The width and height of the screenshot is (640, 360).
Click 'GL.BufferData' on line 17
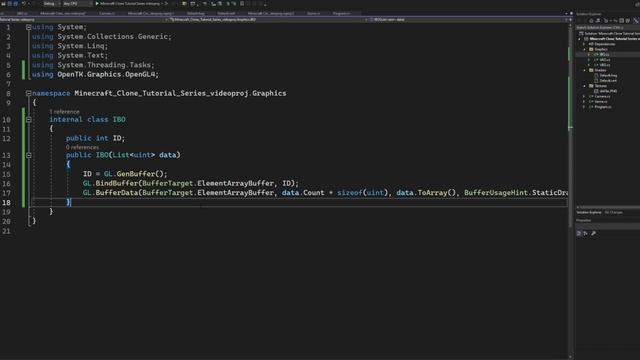coord(111,193)
